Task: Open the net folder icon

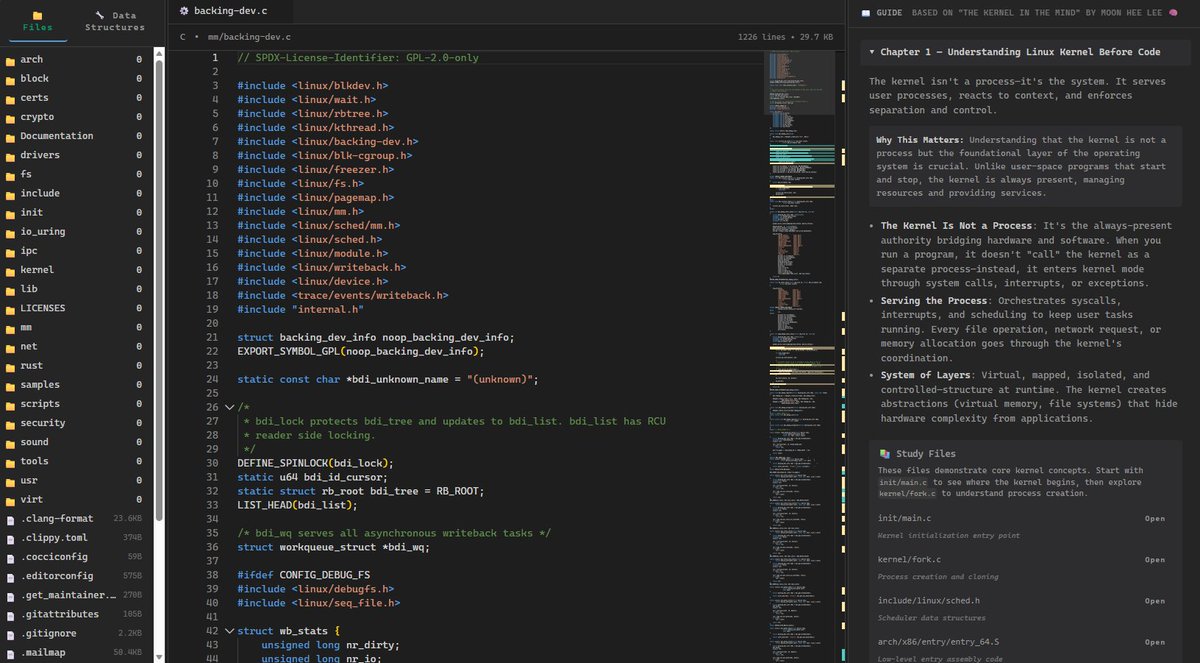Action: pos(10,347)
